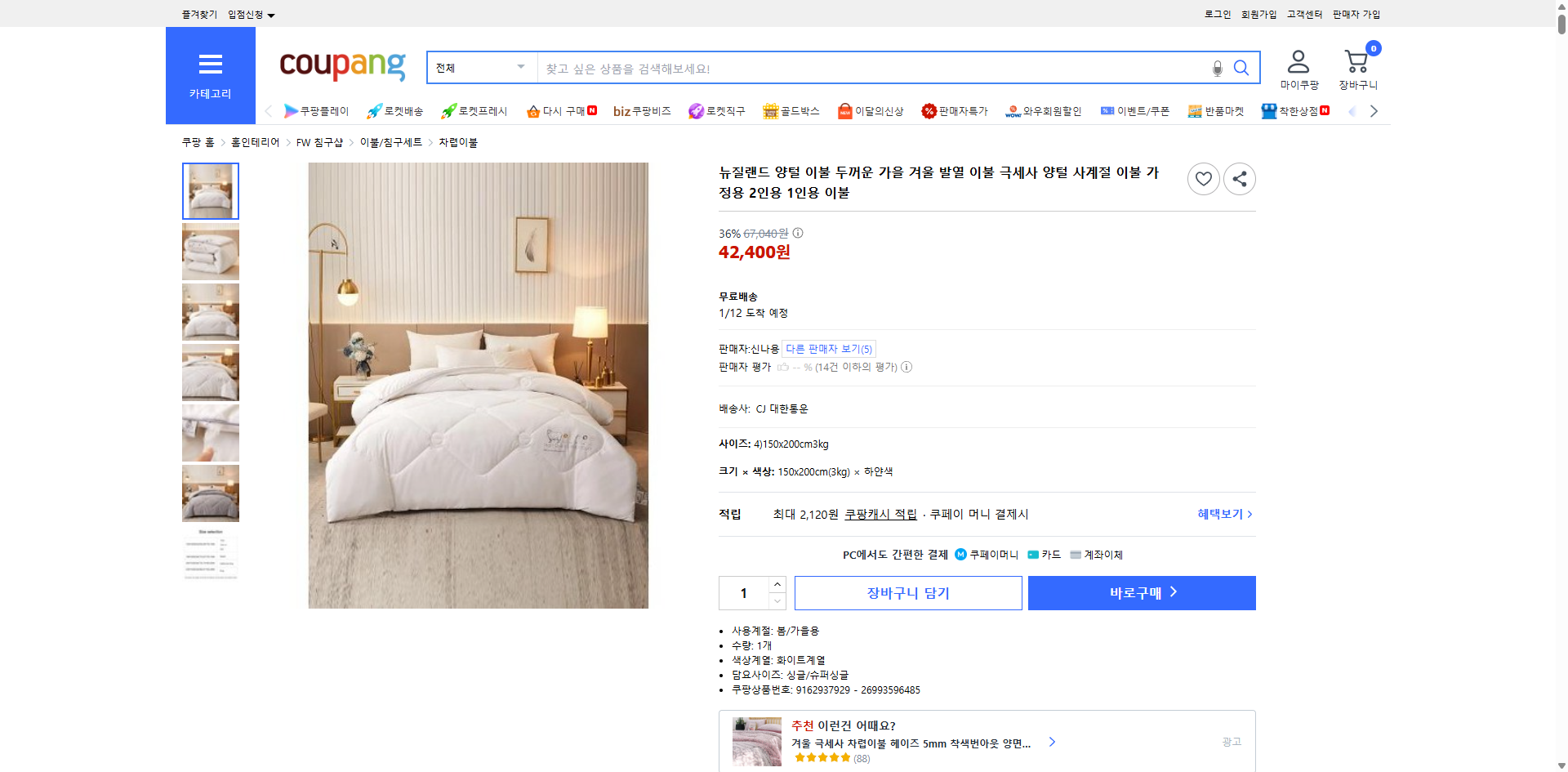The height and width of the screenshot is (772, 1568).
Task: Click the product share icon
Action: pyautogui.click(x=1239, y=178)
